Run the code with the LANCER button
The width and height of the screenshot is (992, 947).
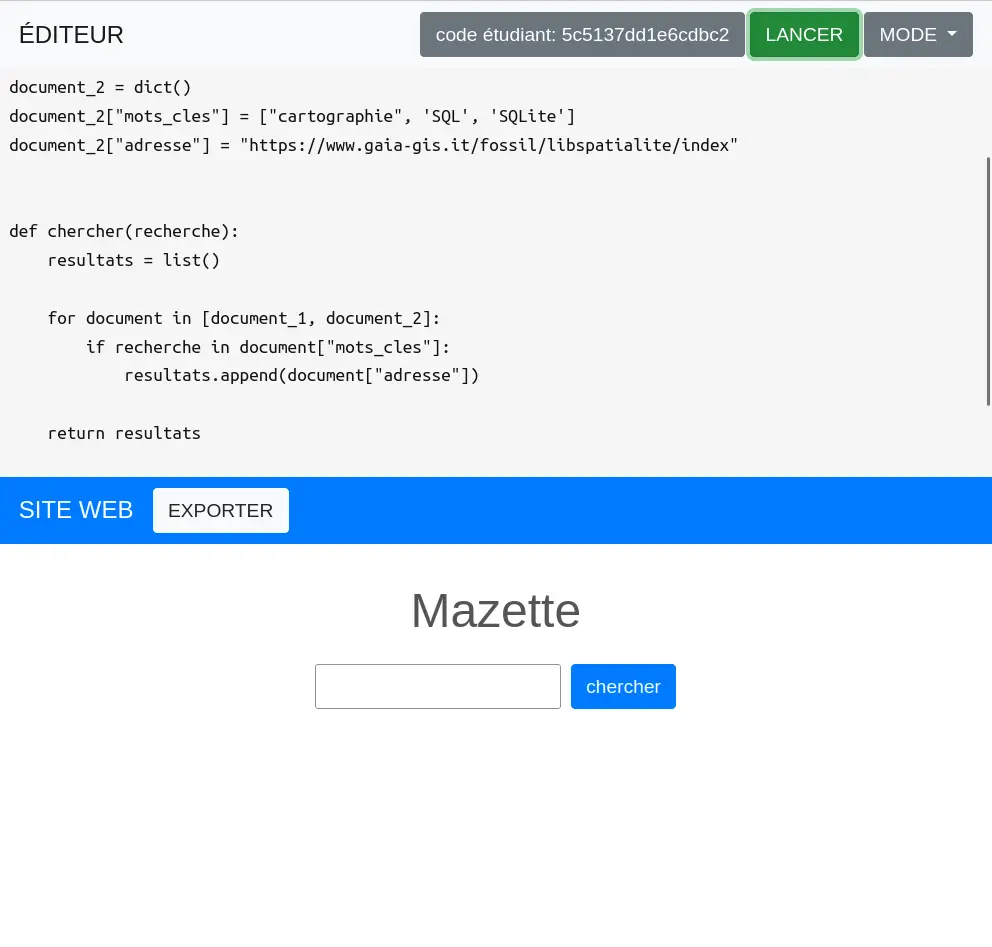[x=804, y=35]
